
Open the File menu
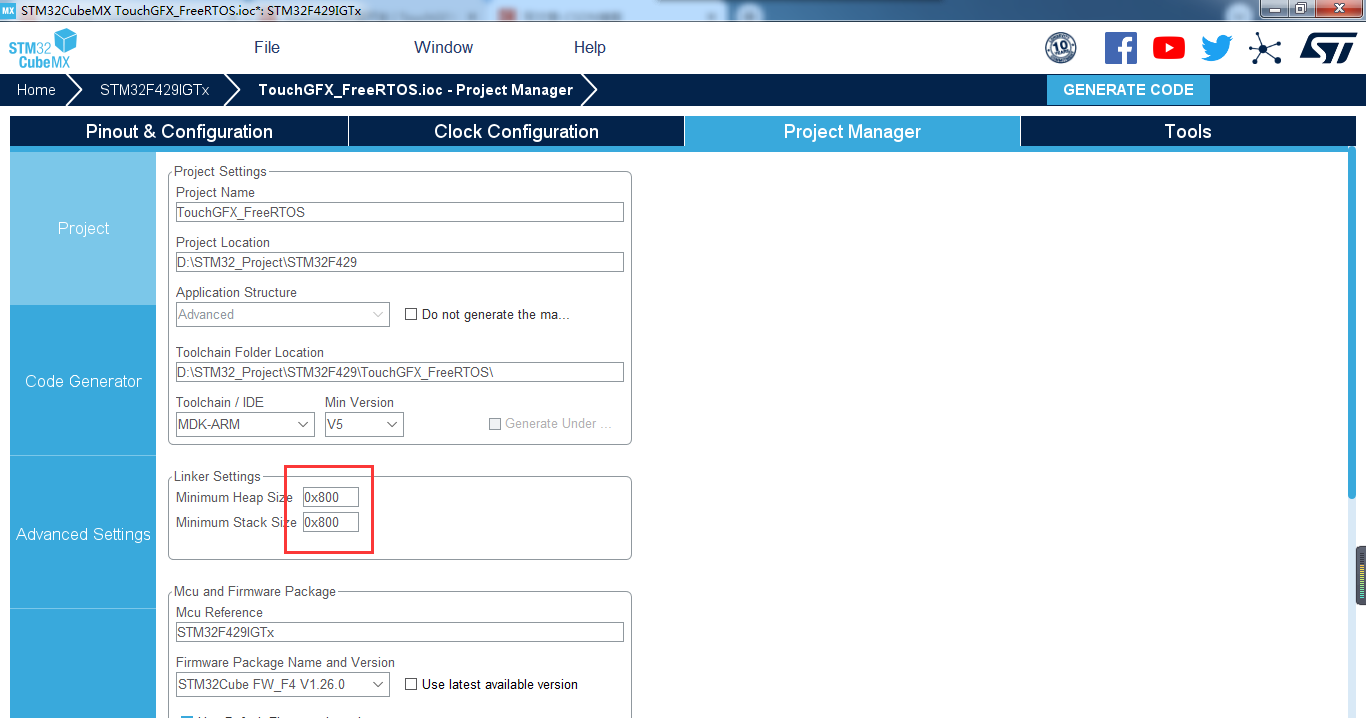267,48
